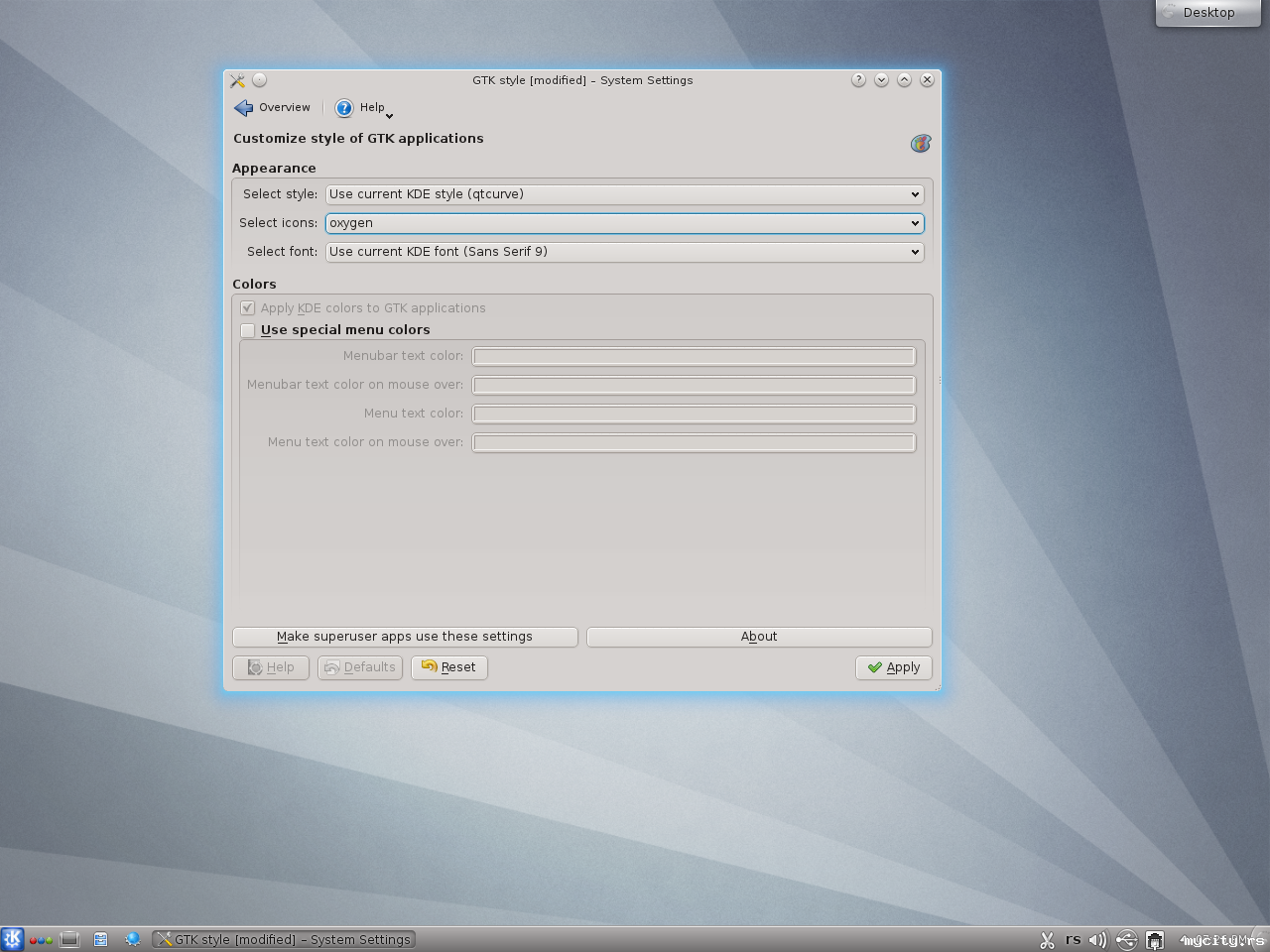Click the show desktop icon in taskbar
Viewport: 1270px width, 952px height.
[x=69, y=939]
